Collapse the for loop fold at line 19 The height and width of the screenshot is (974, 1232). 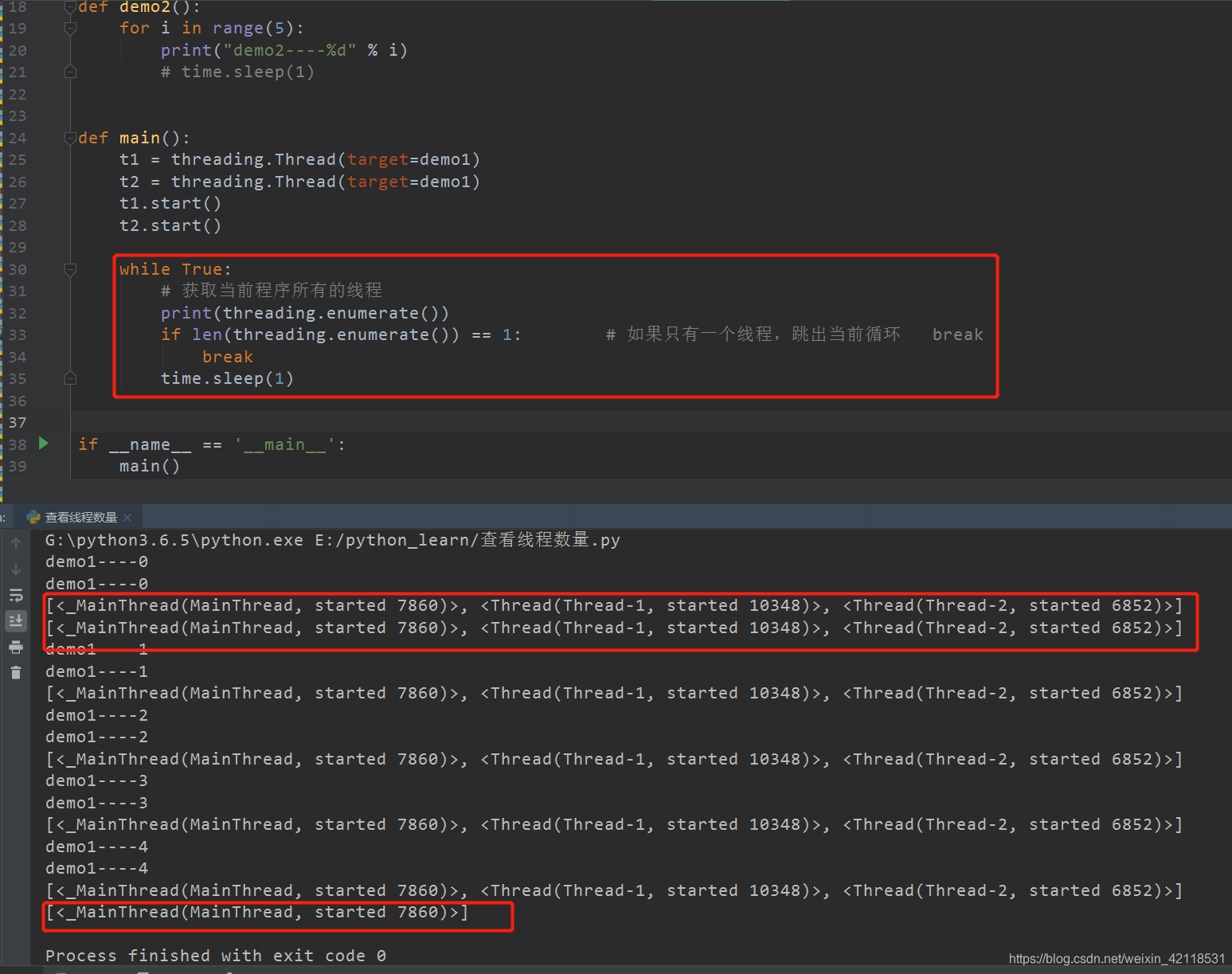tap(70, 29)
